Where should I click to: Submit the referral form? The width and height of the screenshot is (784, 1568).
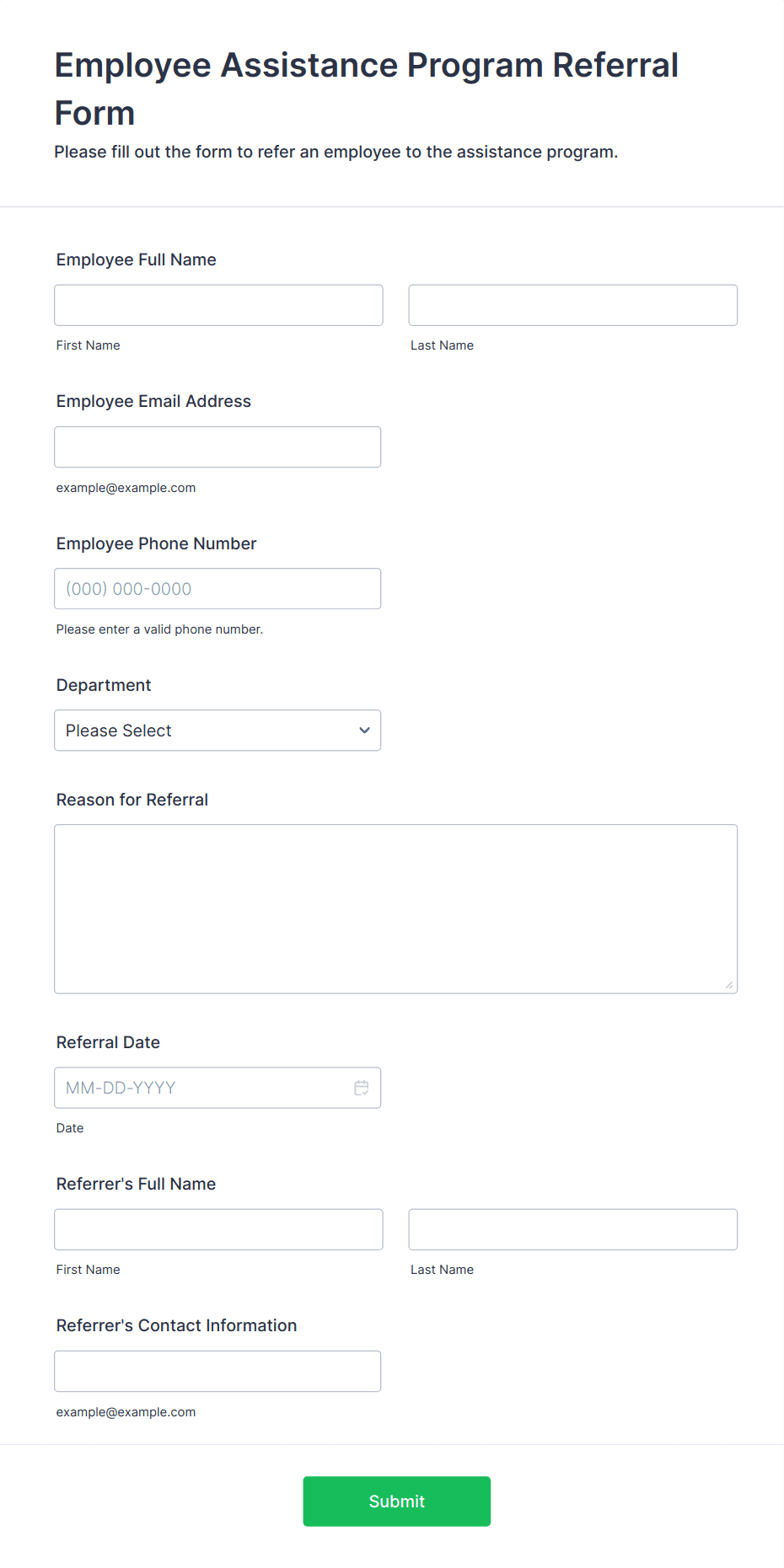[397, 1501]
